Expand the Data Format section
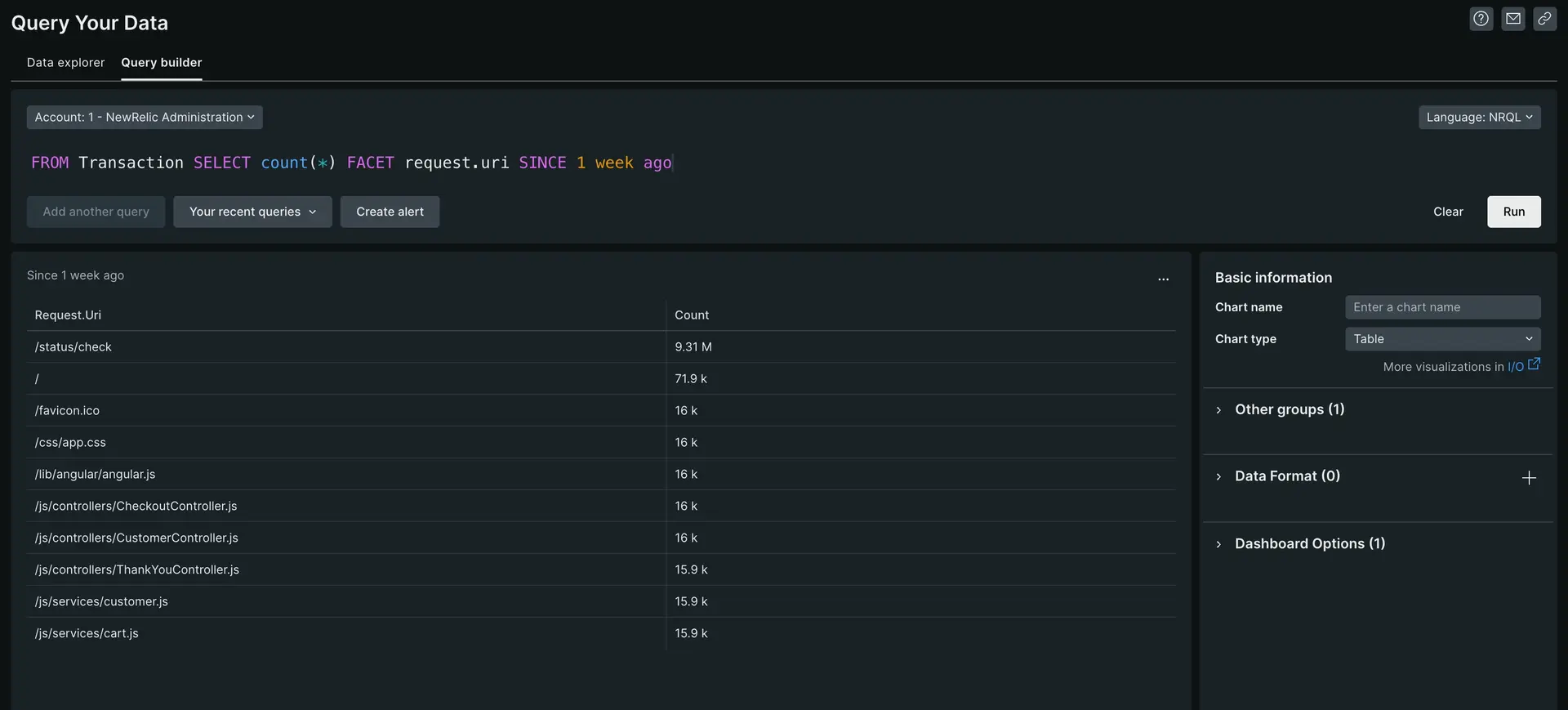The width and height of the screenshot is (1568, 710). point(1287,476)
